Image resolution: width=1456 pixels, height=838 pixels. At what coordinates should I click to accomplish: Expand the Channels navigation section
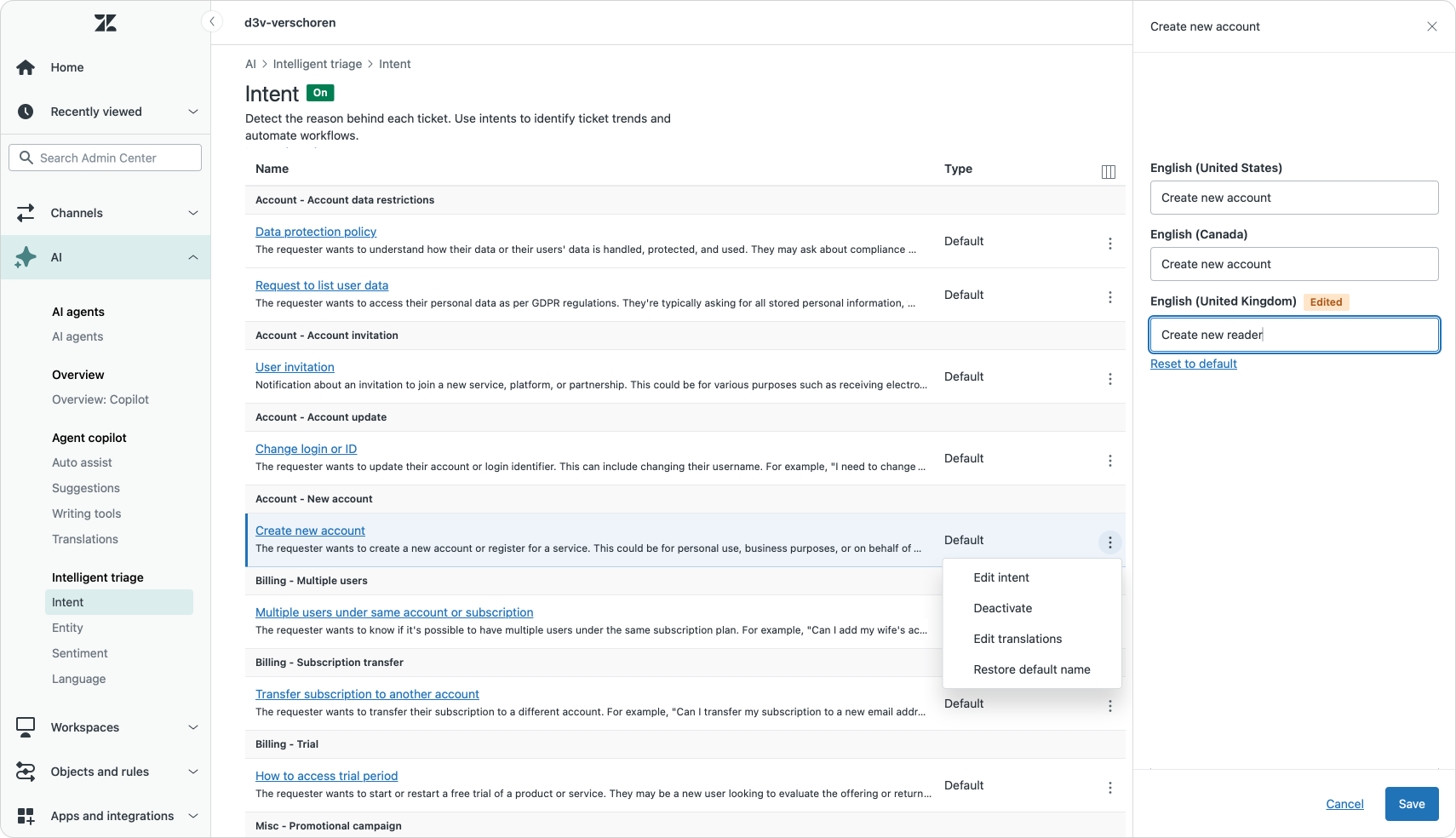pos(193,213)
